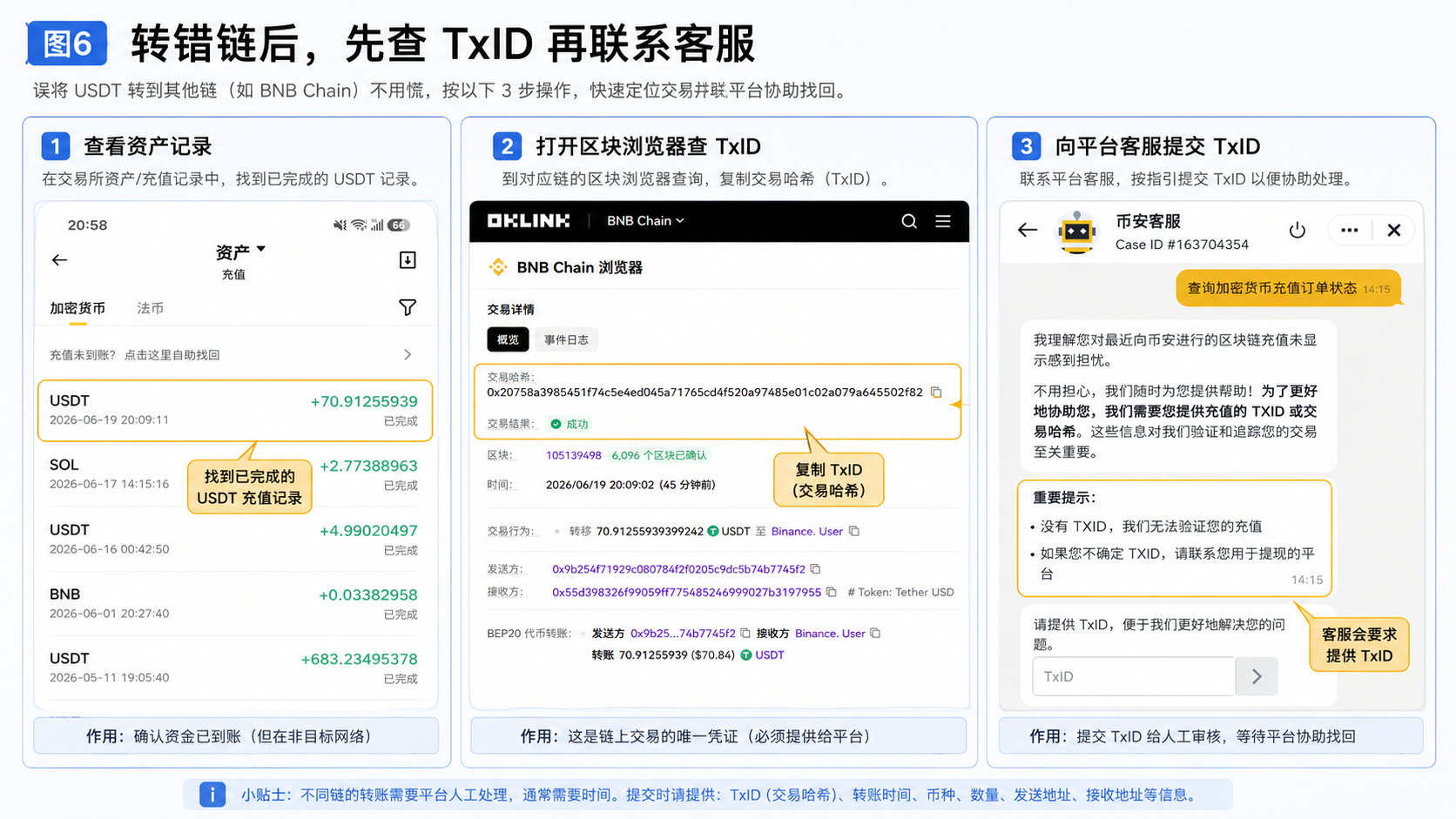Image resolution: width=1456 pixels, height=819 pixels.
Task: Select the SOL +2.77388963 deposit record
Action: click(235, 474)
